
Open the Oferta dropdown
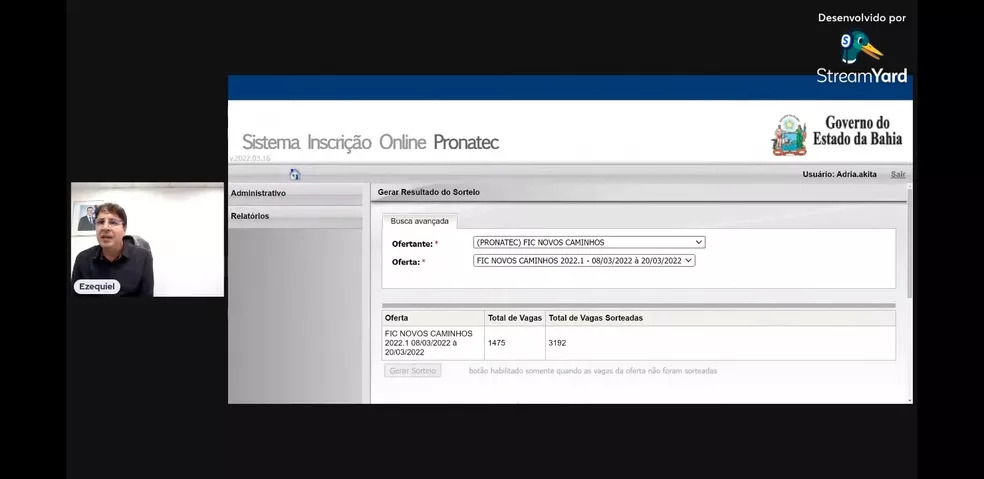point(584,261)
